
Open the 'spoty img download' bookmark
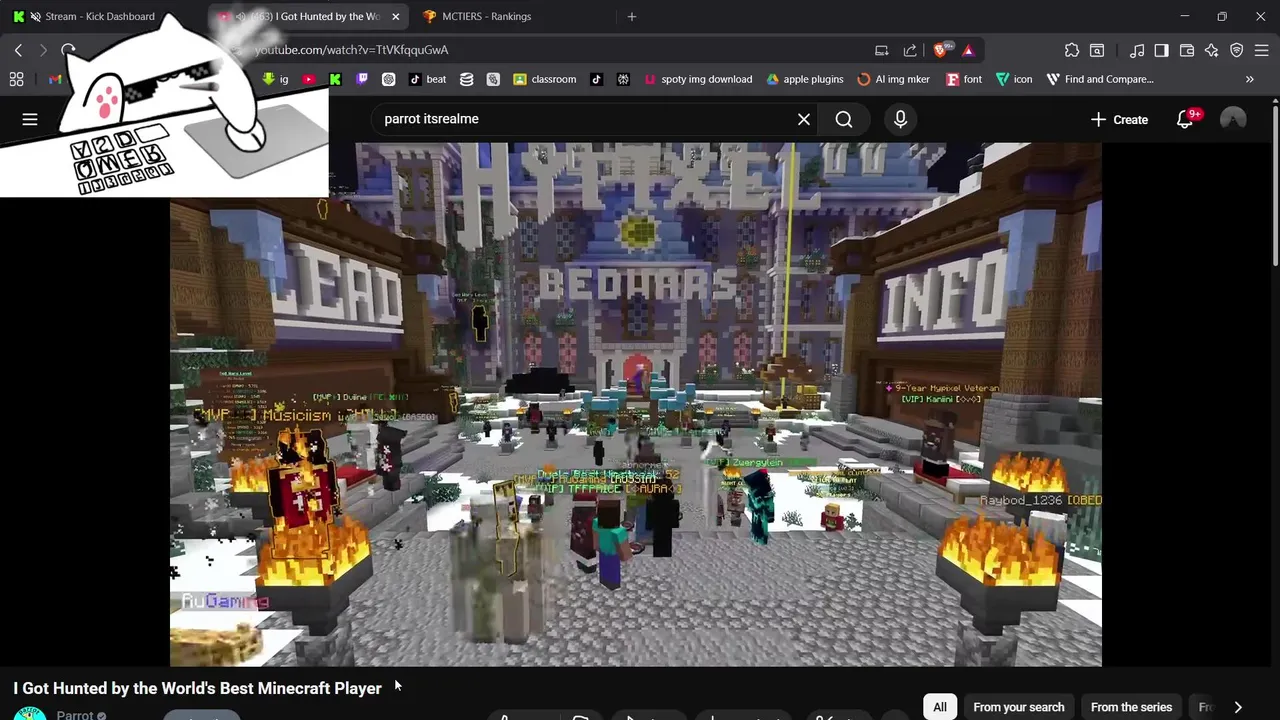[x=698, y=79]
